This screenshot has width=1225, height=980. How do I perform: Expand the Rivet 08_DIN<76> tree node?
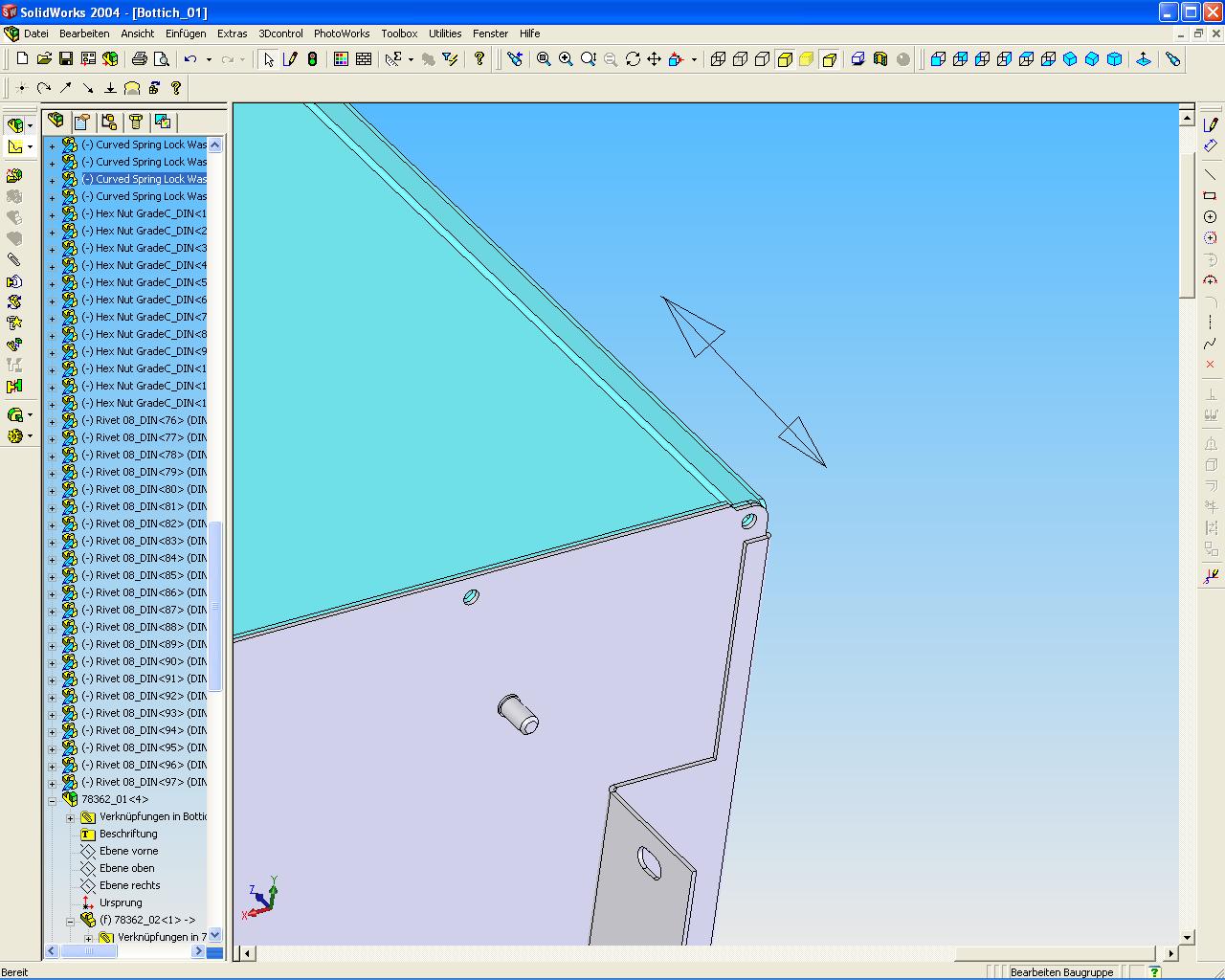click(x=53, y=421)
